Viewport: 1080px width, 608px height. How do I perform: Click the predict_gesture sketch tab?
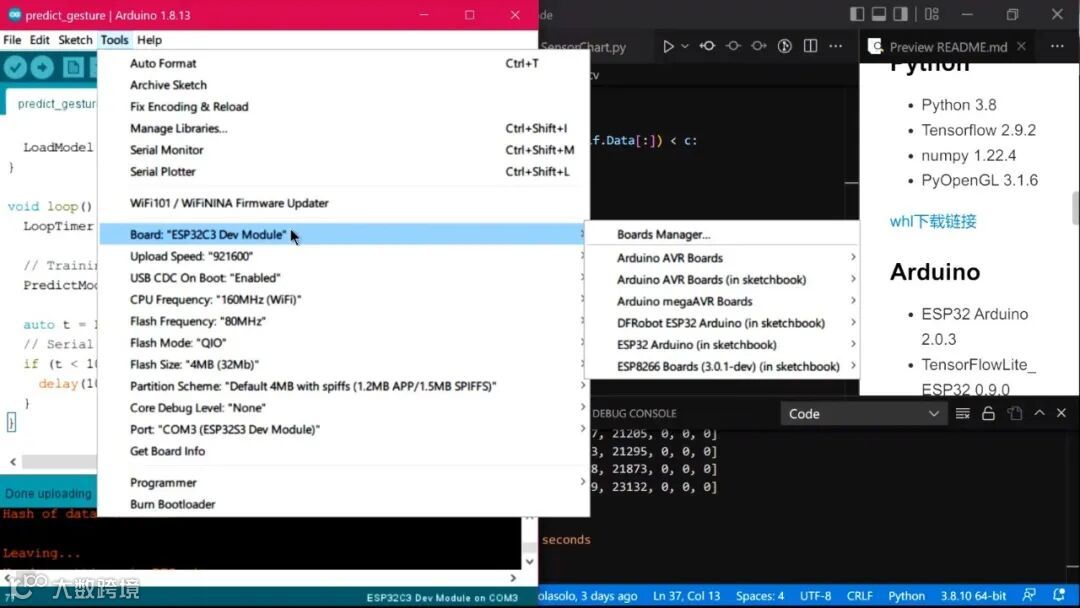(x=52, y=103)
